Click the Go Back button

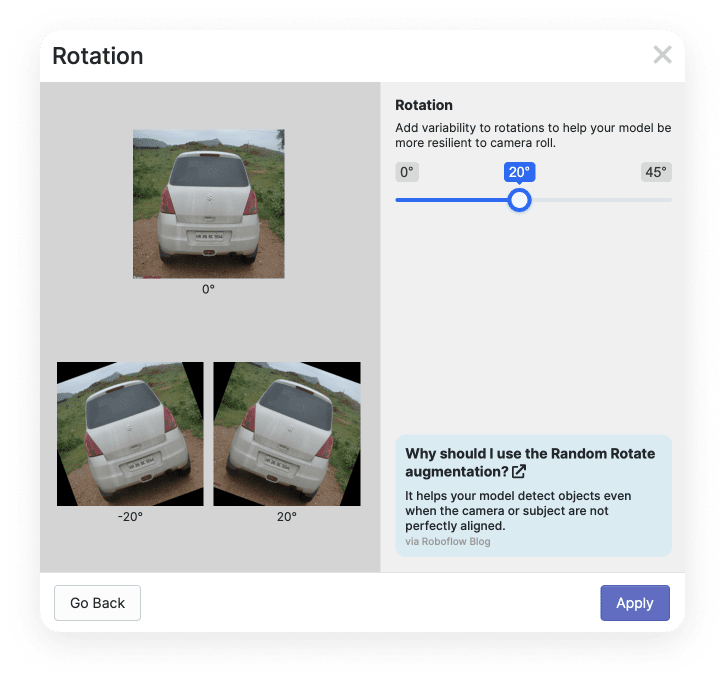coord(98,602)
